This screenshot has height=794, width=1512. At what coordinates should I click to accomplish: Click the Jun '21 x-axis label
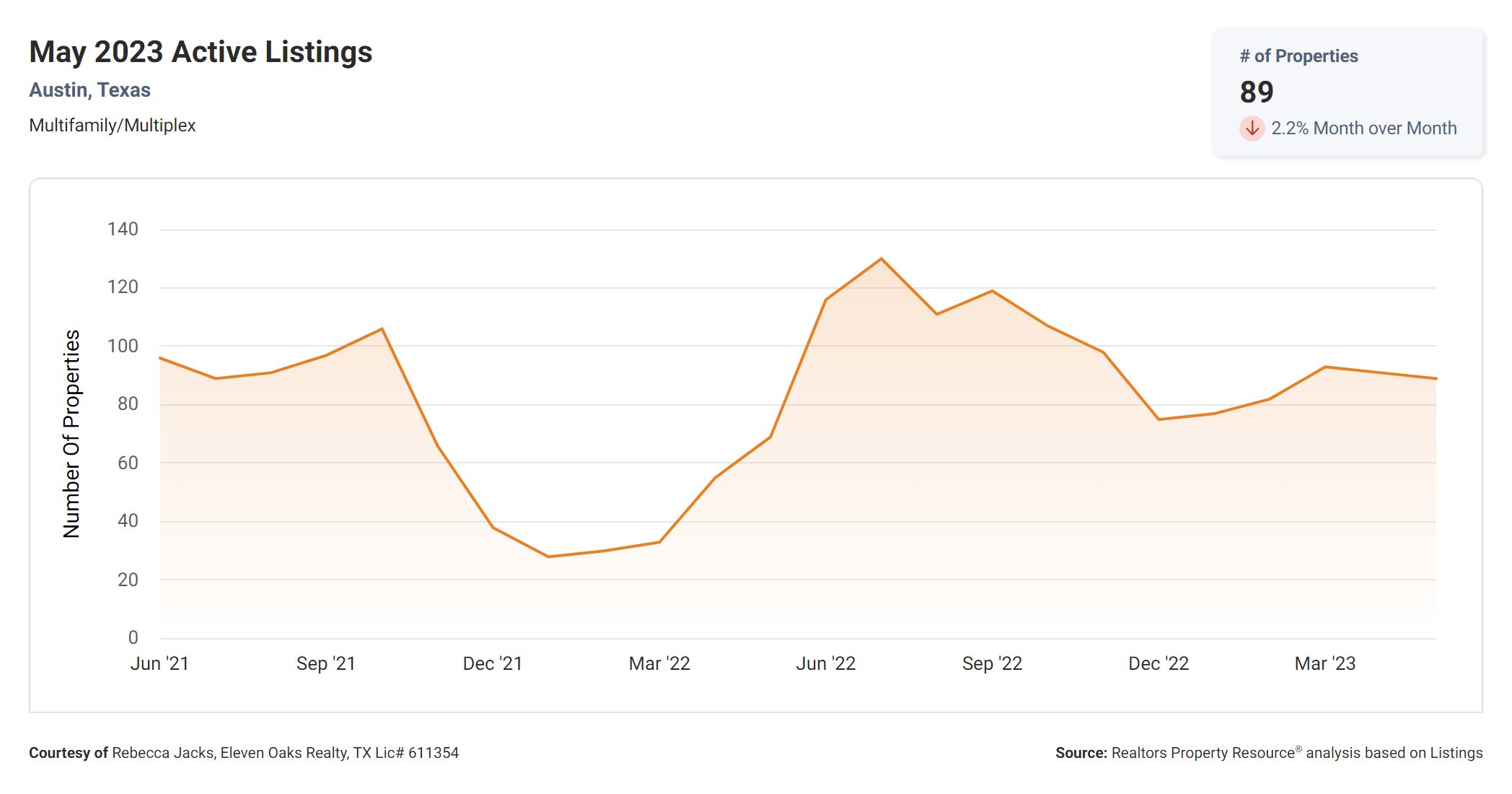(x=159, y=663)
